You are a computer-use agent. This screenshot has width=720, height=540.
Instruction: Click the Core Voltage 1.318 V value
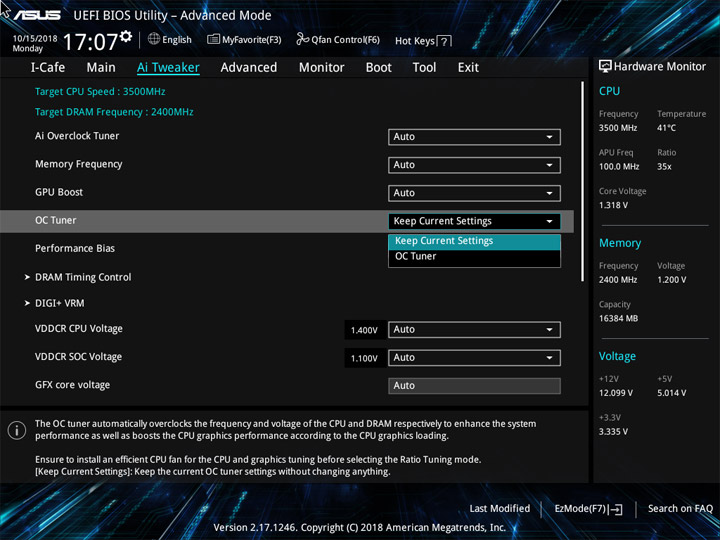pyautogui.click(x=613, y=205)
